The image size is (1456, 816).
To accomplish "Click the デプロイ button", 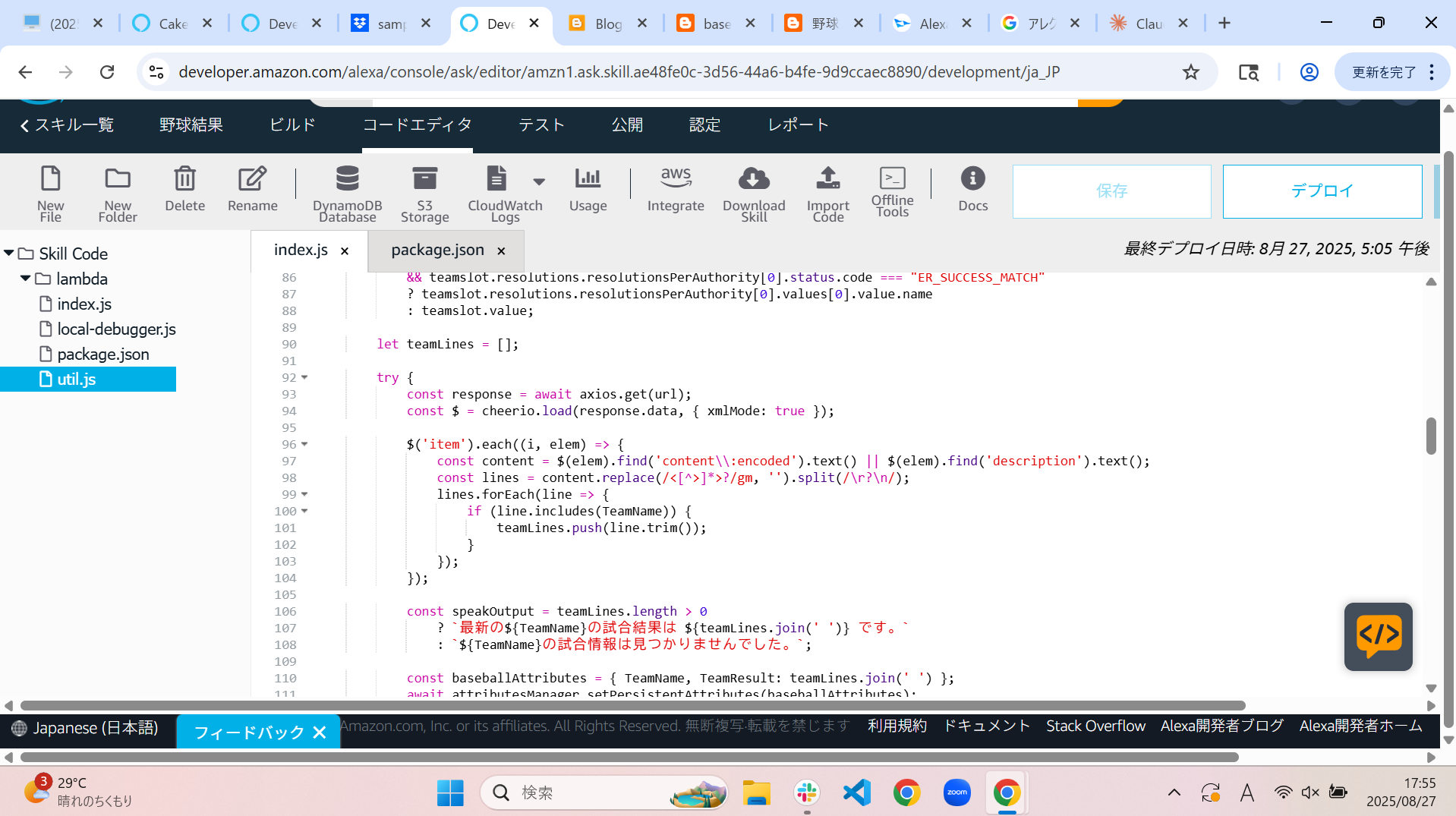I will point(1322,191).
